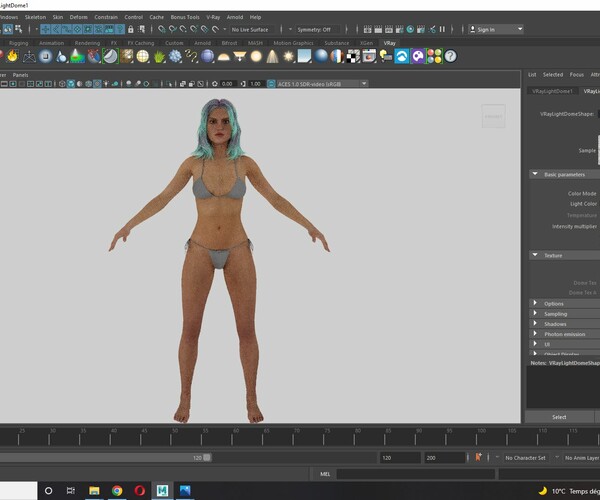This screenshot has width=600, height=500.
Task: Open Google Chrome from the taskbar
Action: [x=117, y=490]
